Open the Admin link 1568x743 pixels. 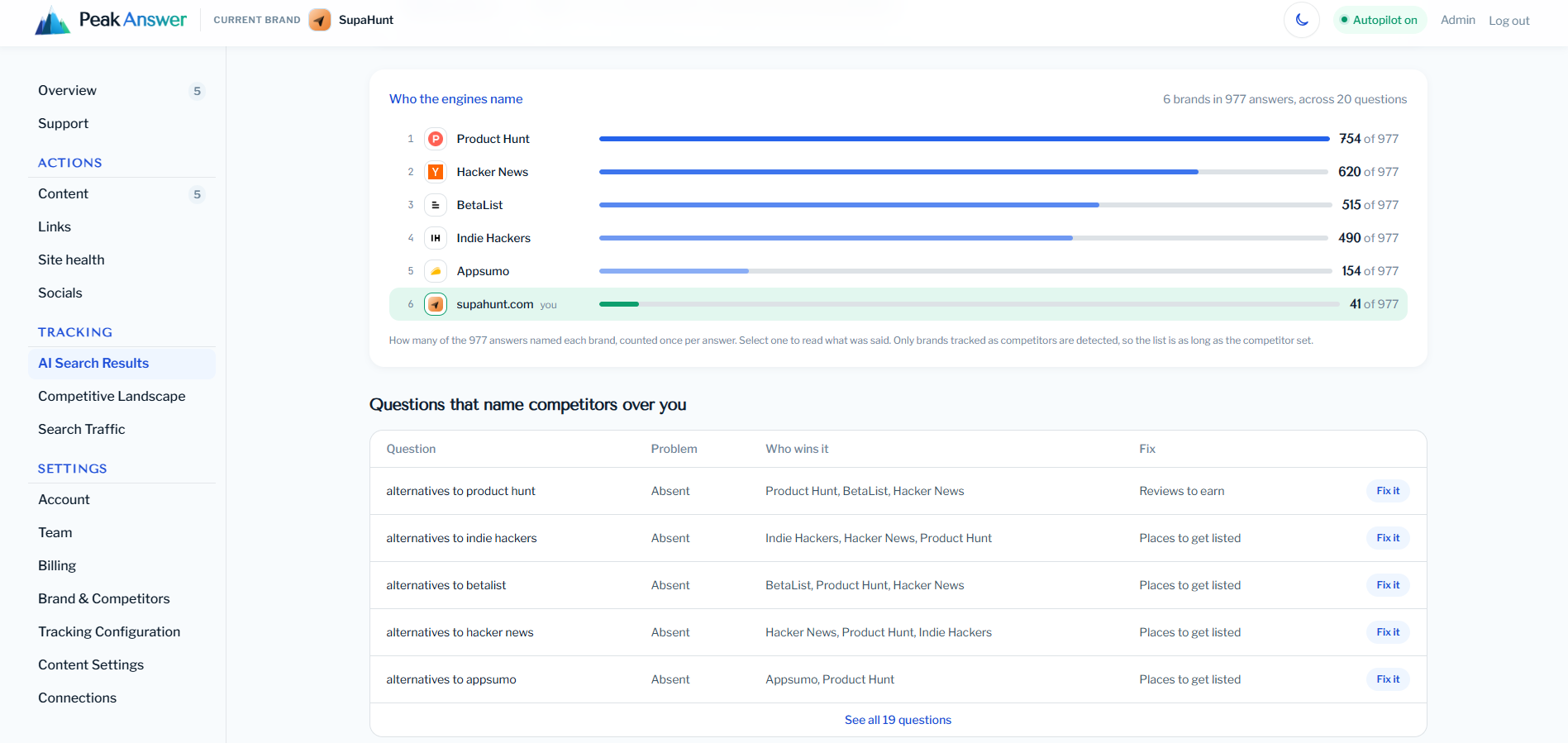point(1458,20)
